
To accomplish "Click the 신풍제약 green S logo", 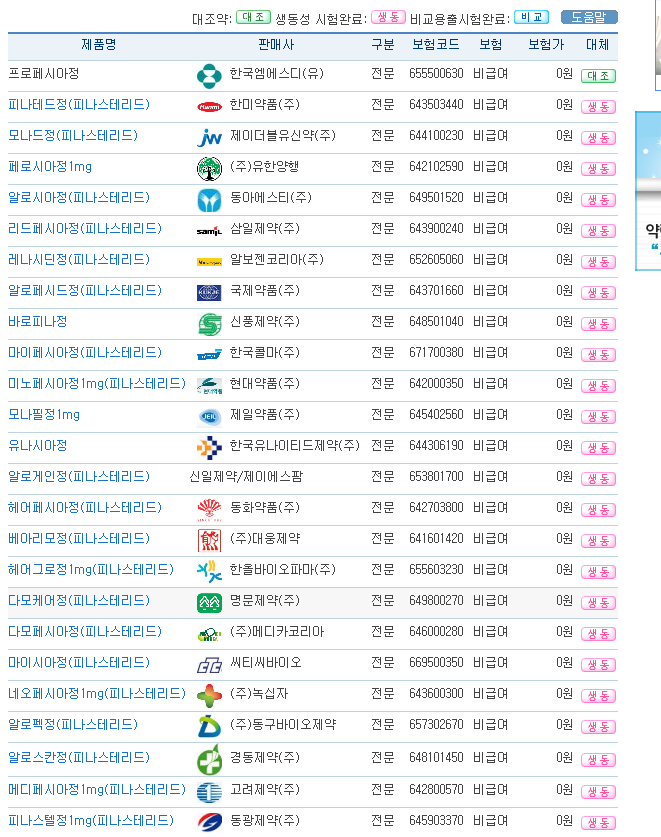I will (209, 324).
